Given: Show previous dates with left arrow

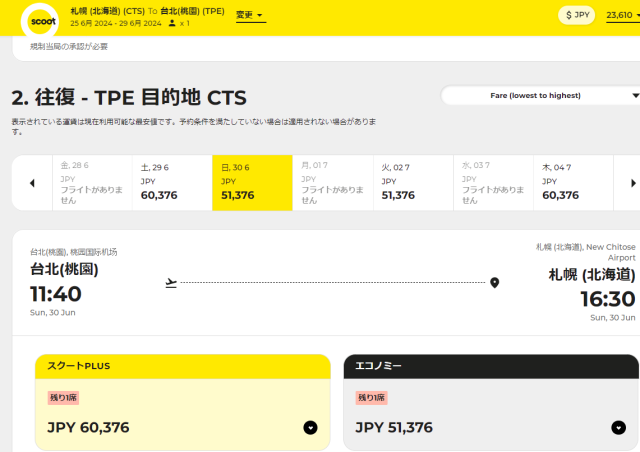Looking at the screenshot, I should 32,183.
